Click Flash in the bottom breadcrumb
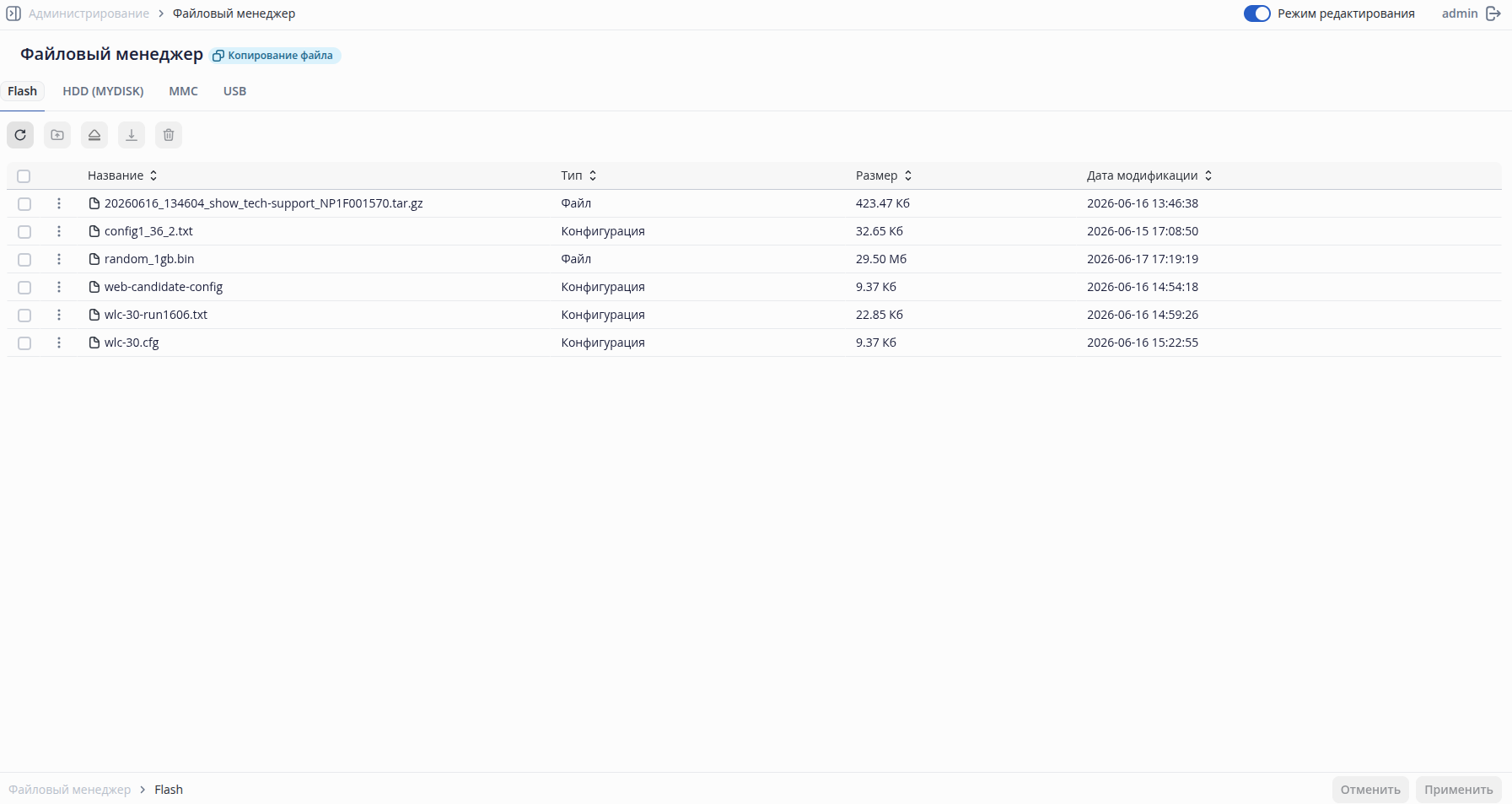The width and height of the screenshot is (1512, 804). click(x=169, y=790)
